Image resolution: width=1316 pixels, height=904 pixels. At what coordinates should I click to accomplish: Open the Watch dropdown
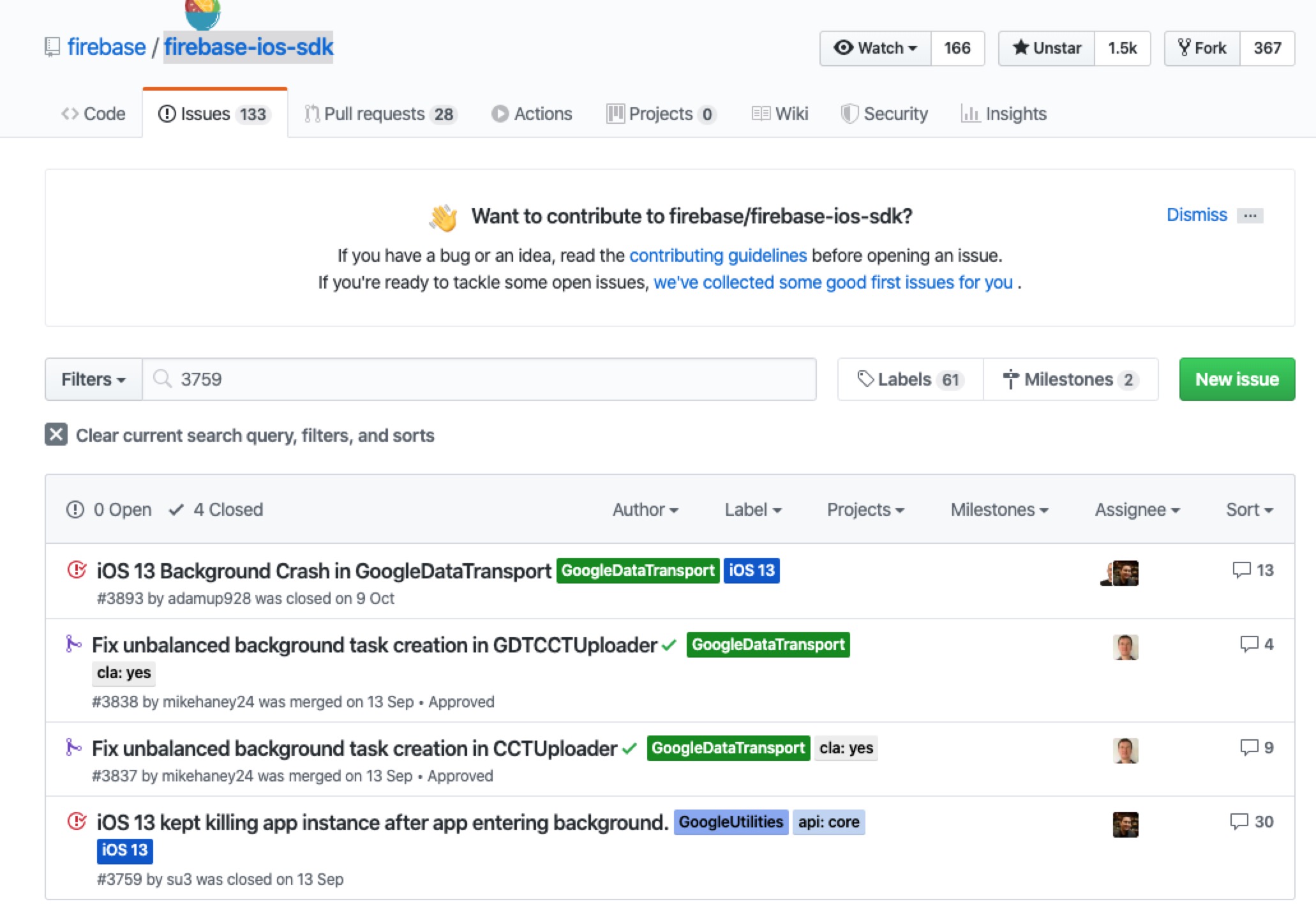[875, 48]
